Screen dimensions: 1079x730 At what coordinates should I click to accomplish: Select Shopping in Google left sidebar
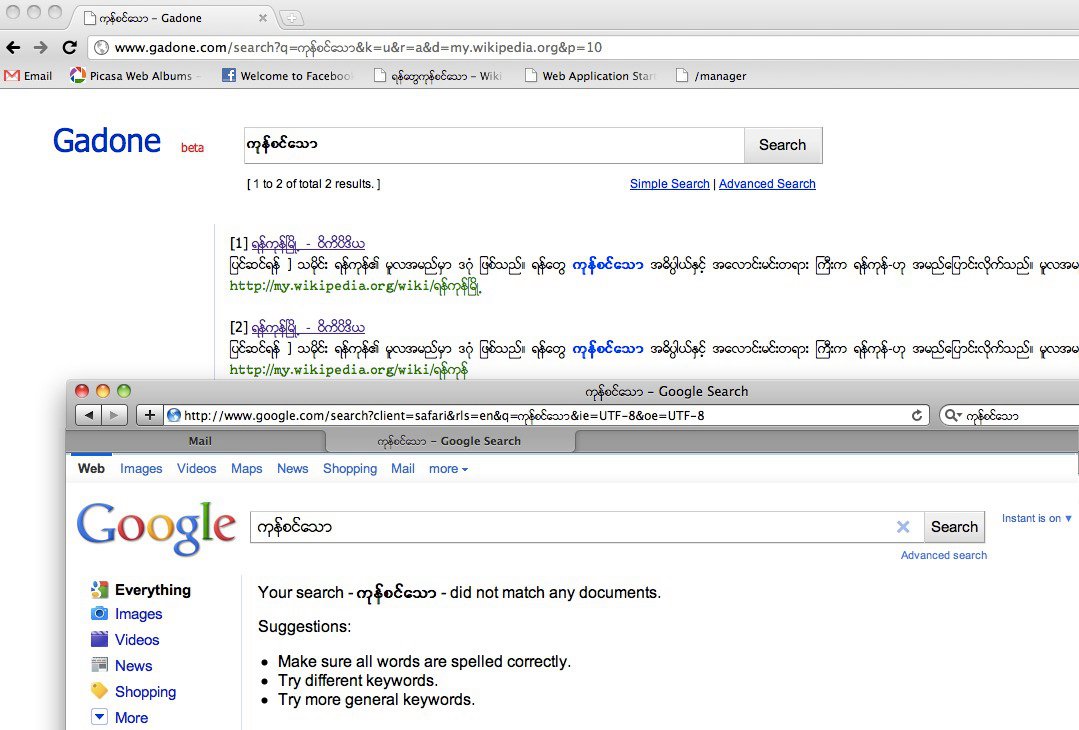tap(133, 691)
